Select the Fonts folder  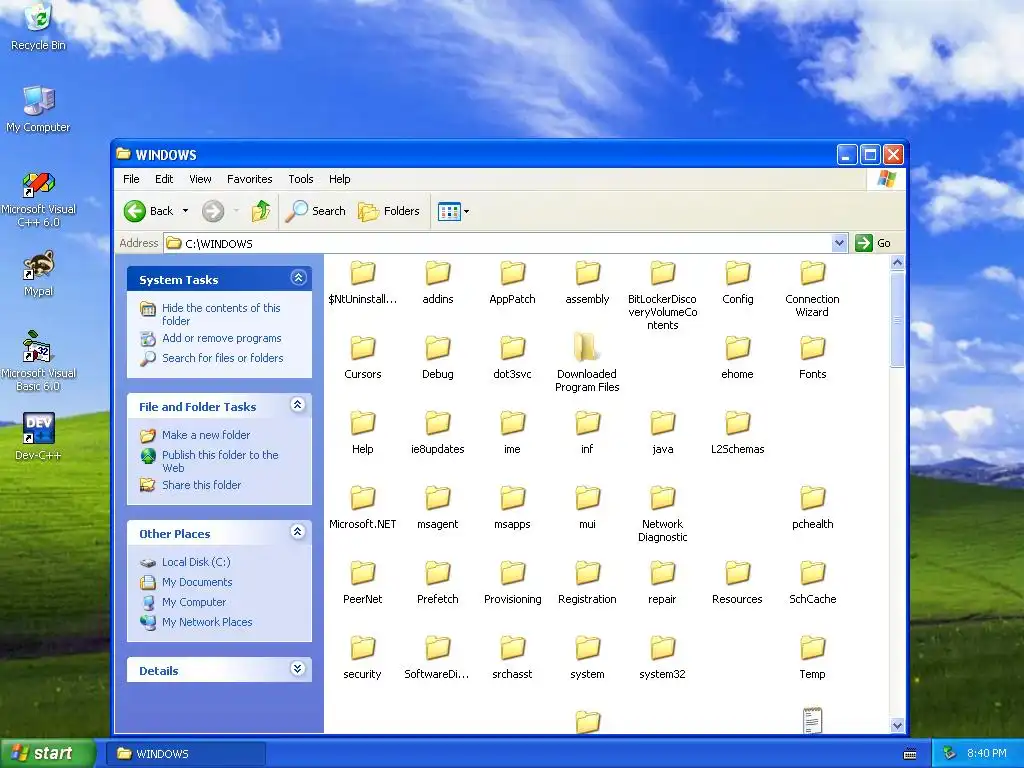pyautogui.click(x=812, y=357)
